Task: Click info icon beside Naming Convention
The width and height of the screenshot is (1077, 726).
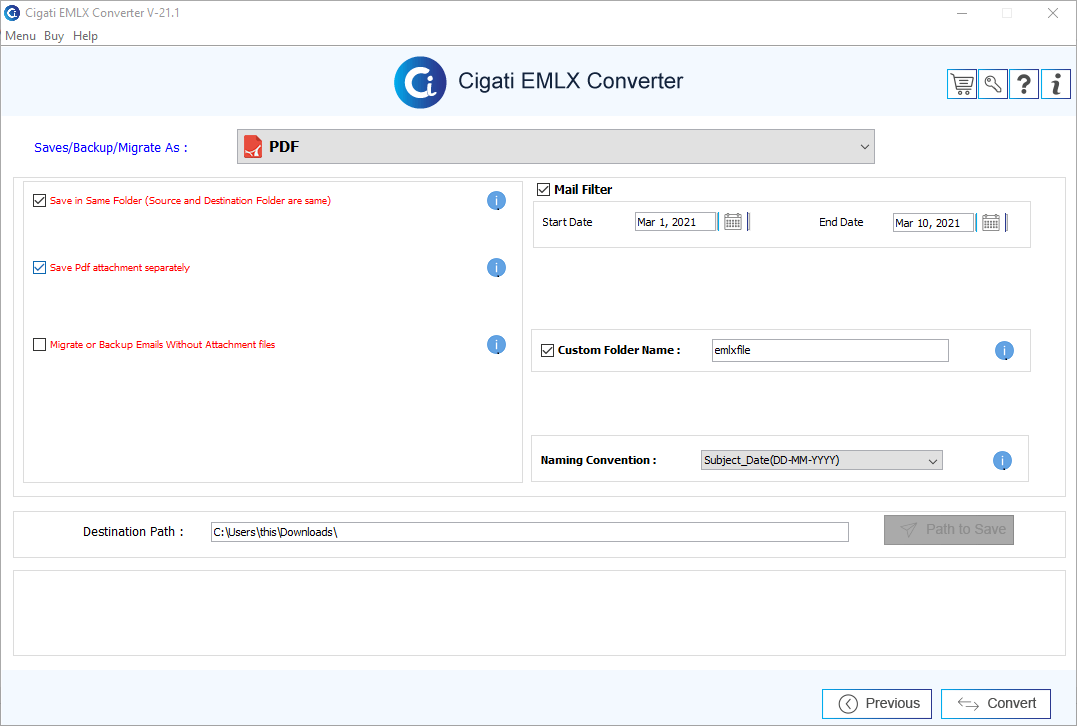Action: click(1002, 461)
